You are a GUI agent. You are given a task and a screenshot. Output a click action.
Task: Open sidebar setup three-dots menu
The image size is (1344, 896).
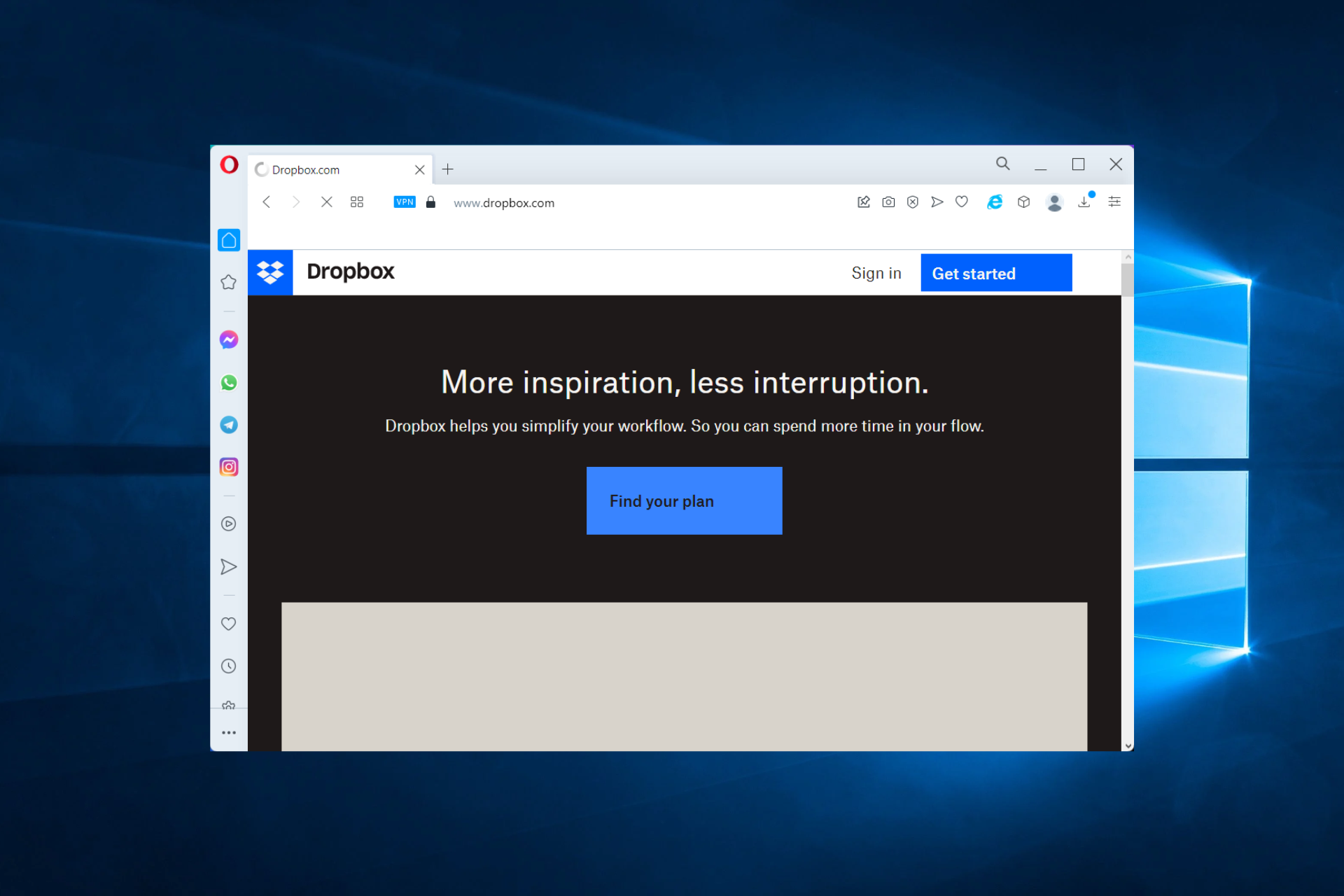click(x=229, y=733)
